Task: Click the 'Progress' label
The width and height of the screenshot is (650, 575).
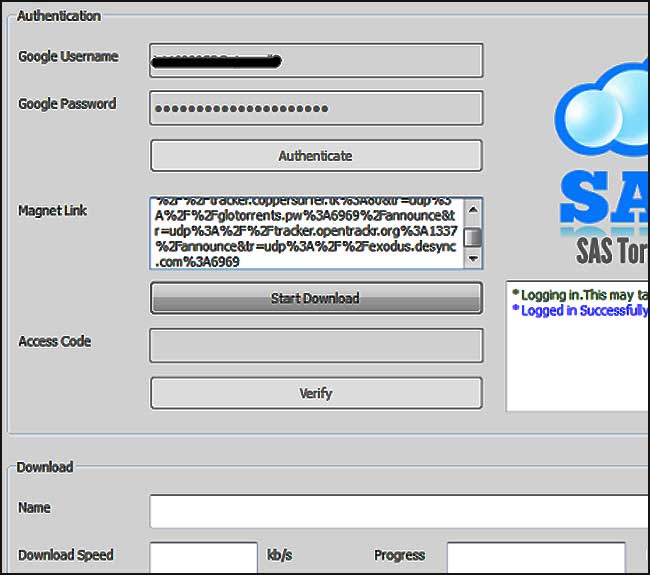Action: point(400,555)
